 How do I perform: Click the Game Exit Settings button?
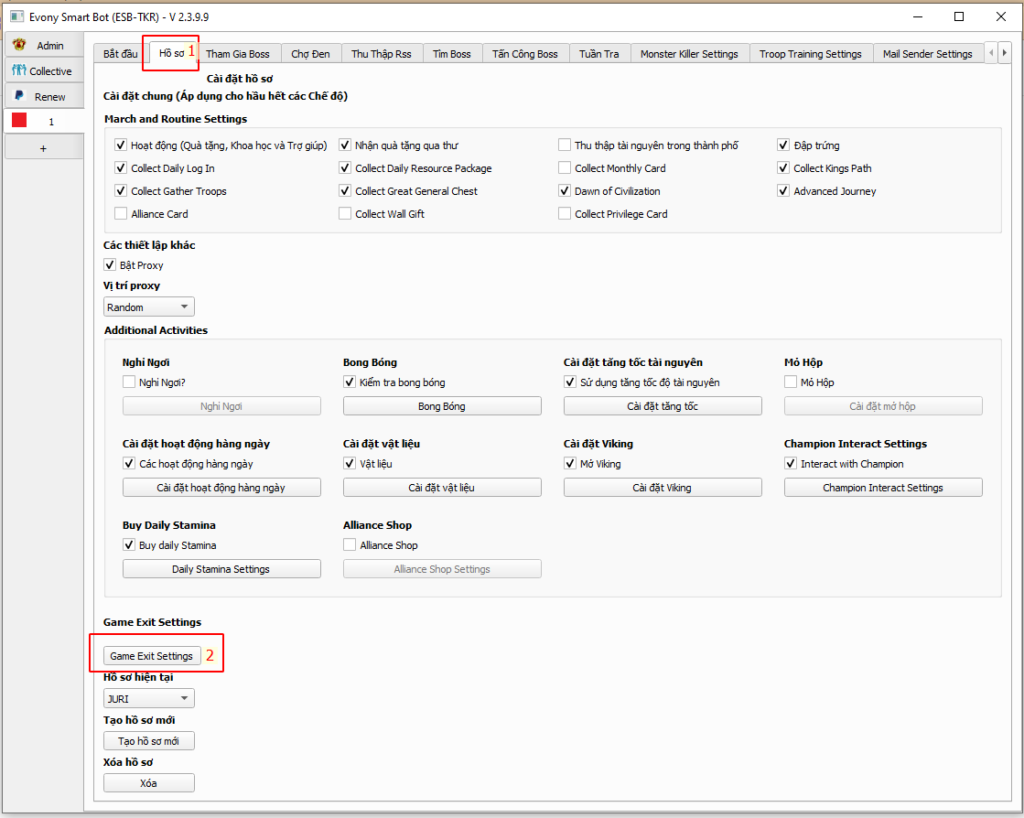[151, 656]
